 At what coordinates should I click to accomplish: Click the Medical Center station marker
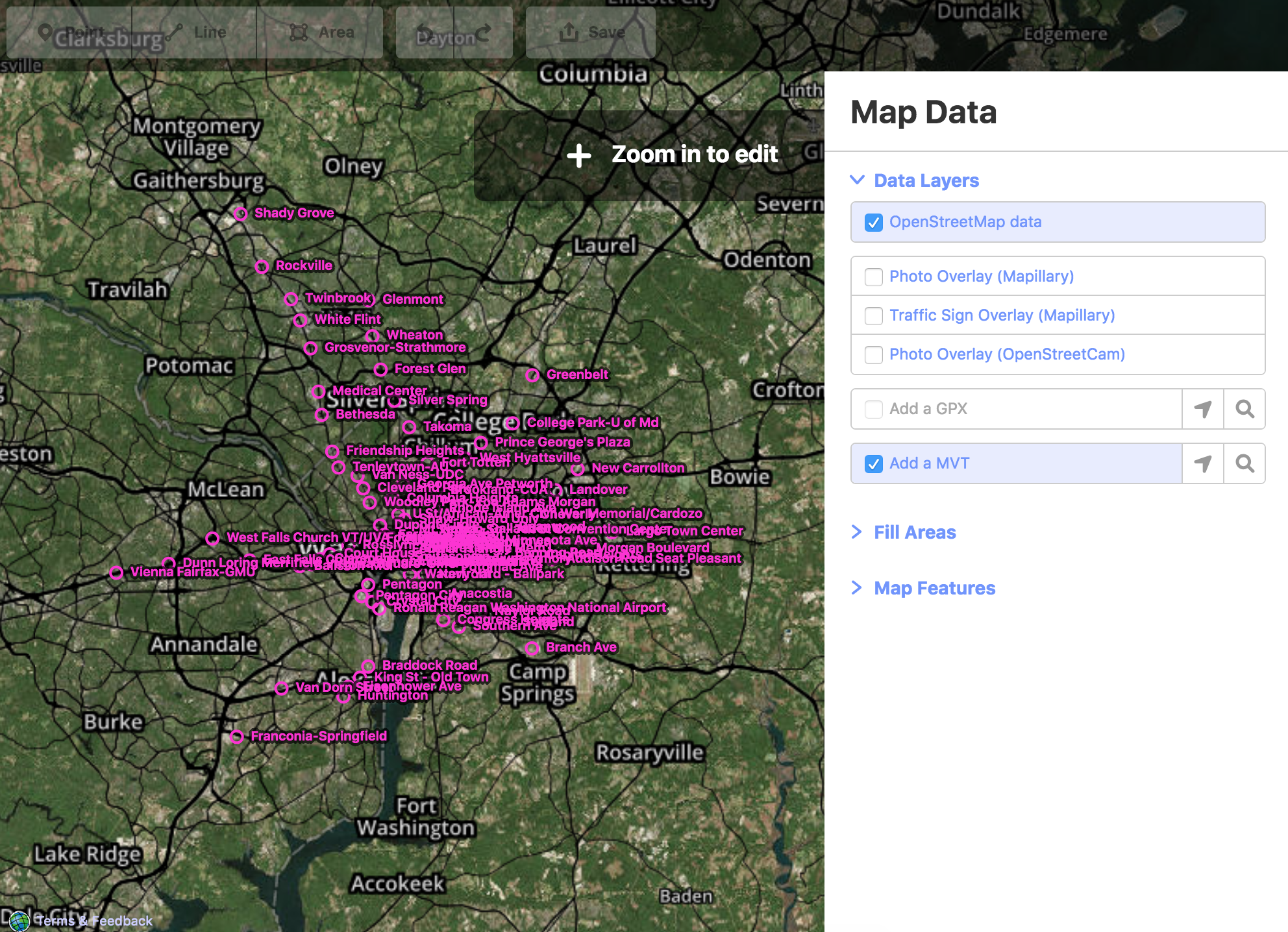click(x=319, y=392)
